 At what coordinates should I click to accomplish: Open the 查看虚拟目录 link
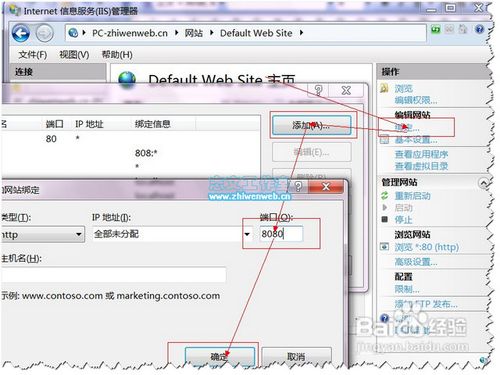pyautogui.click(x=421, y=166)
